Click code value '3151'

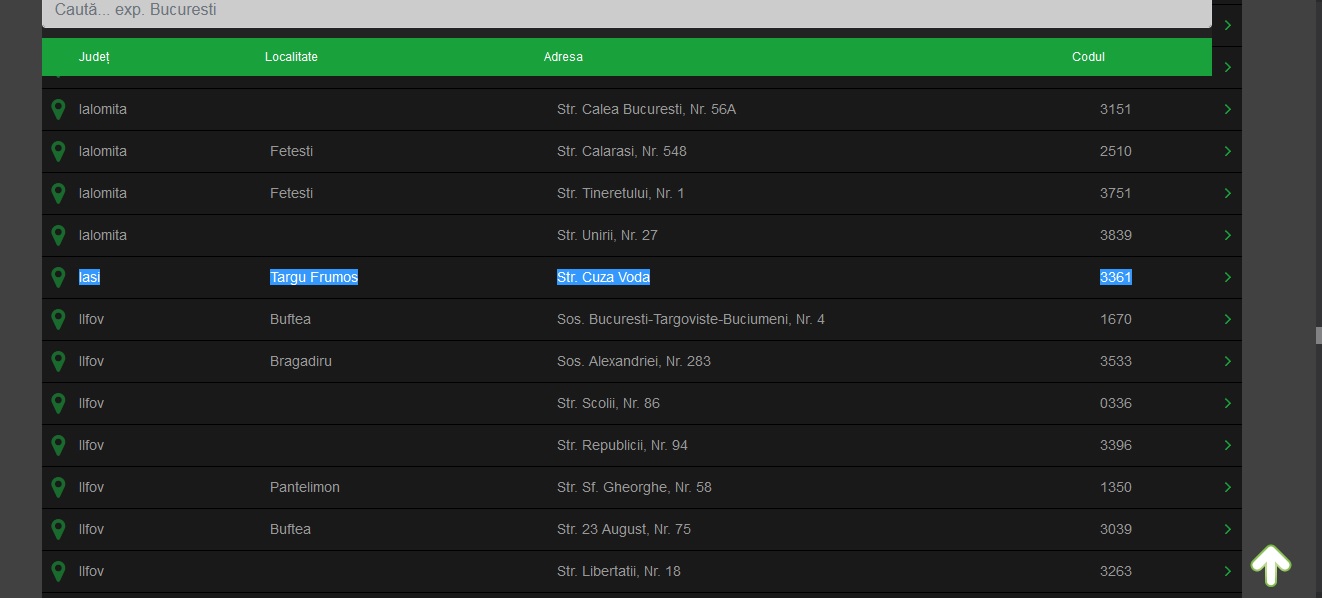pos(1116,109)
